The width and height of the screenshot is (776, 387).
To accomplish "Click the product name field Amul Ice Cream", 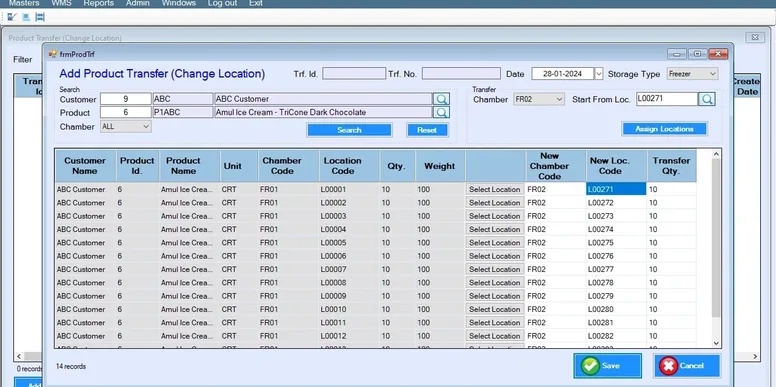I will coord(323,112).
